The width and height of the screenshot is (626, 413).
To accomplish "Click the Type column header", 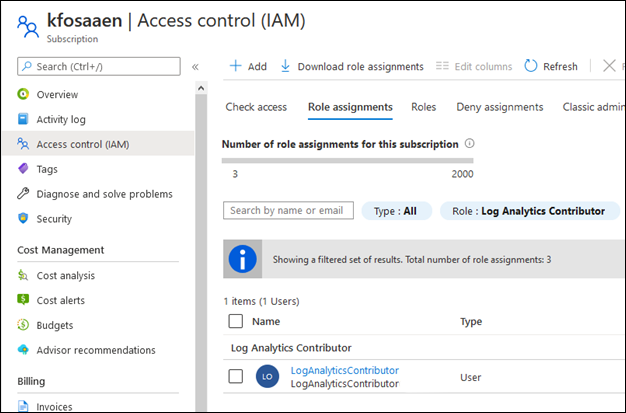I will point(471,322).
